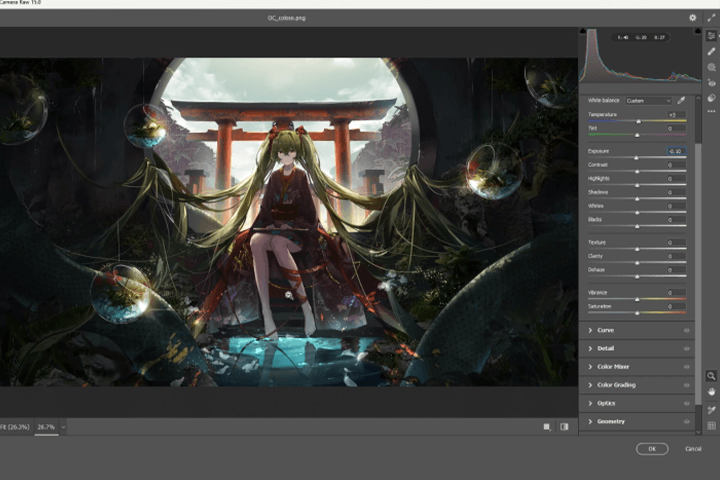
Task: Toggle the color sampler overlay tool
Action: pyautogui.click(x=711, y=410)
